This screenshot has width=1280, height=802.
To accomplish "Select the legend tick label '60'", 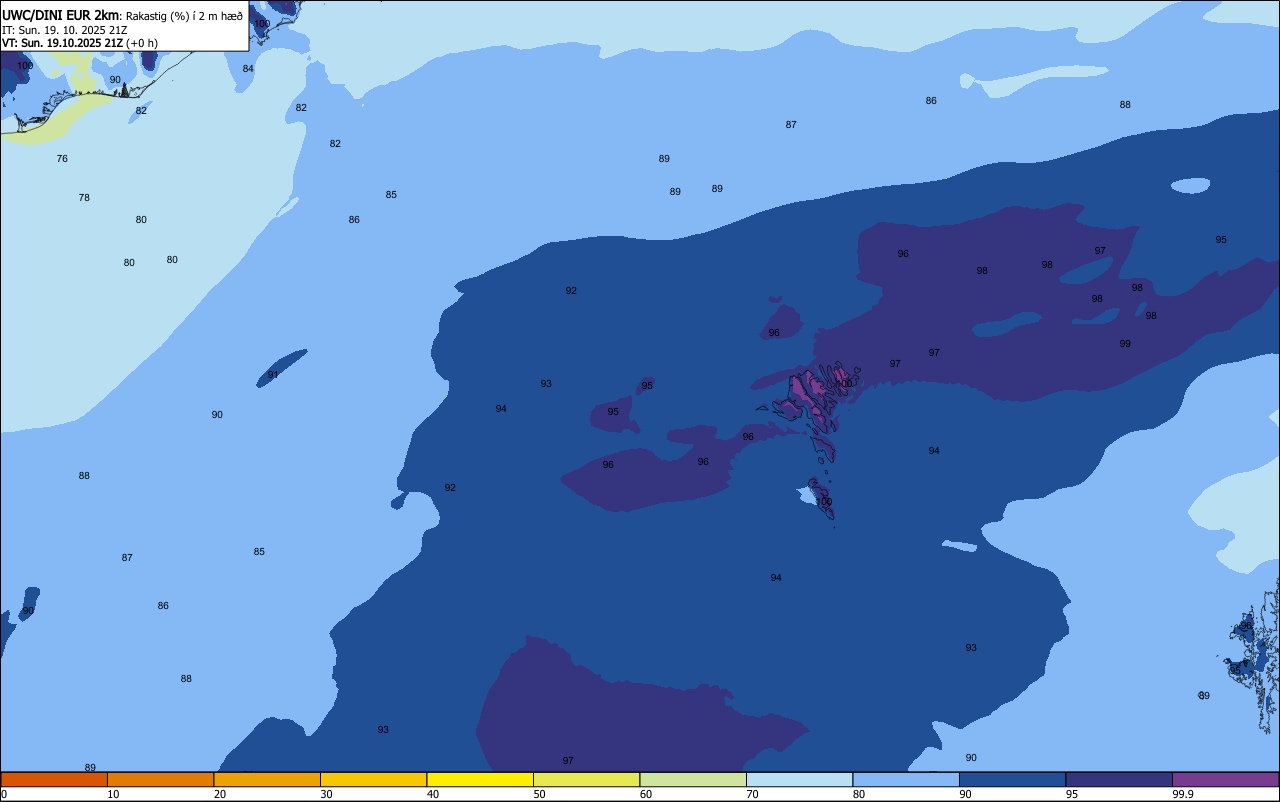I will (646, 794).
